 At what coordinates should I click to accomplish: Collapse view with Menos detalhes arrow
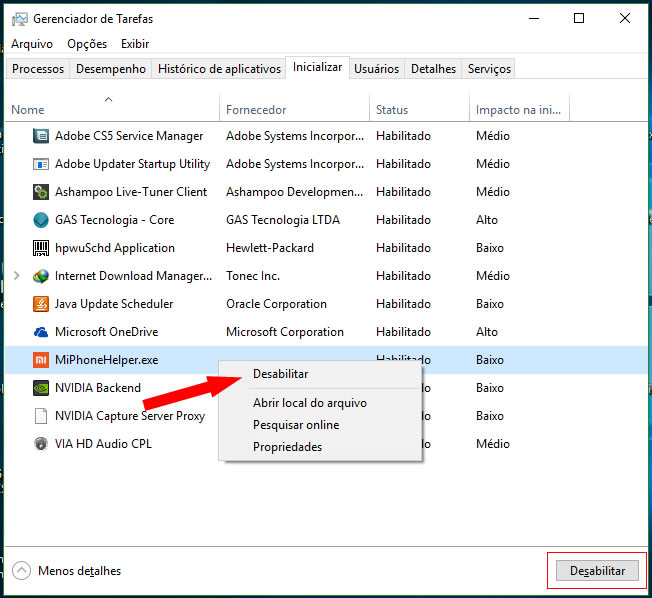click(21, 571)
